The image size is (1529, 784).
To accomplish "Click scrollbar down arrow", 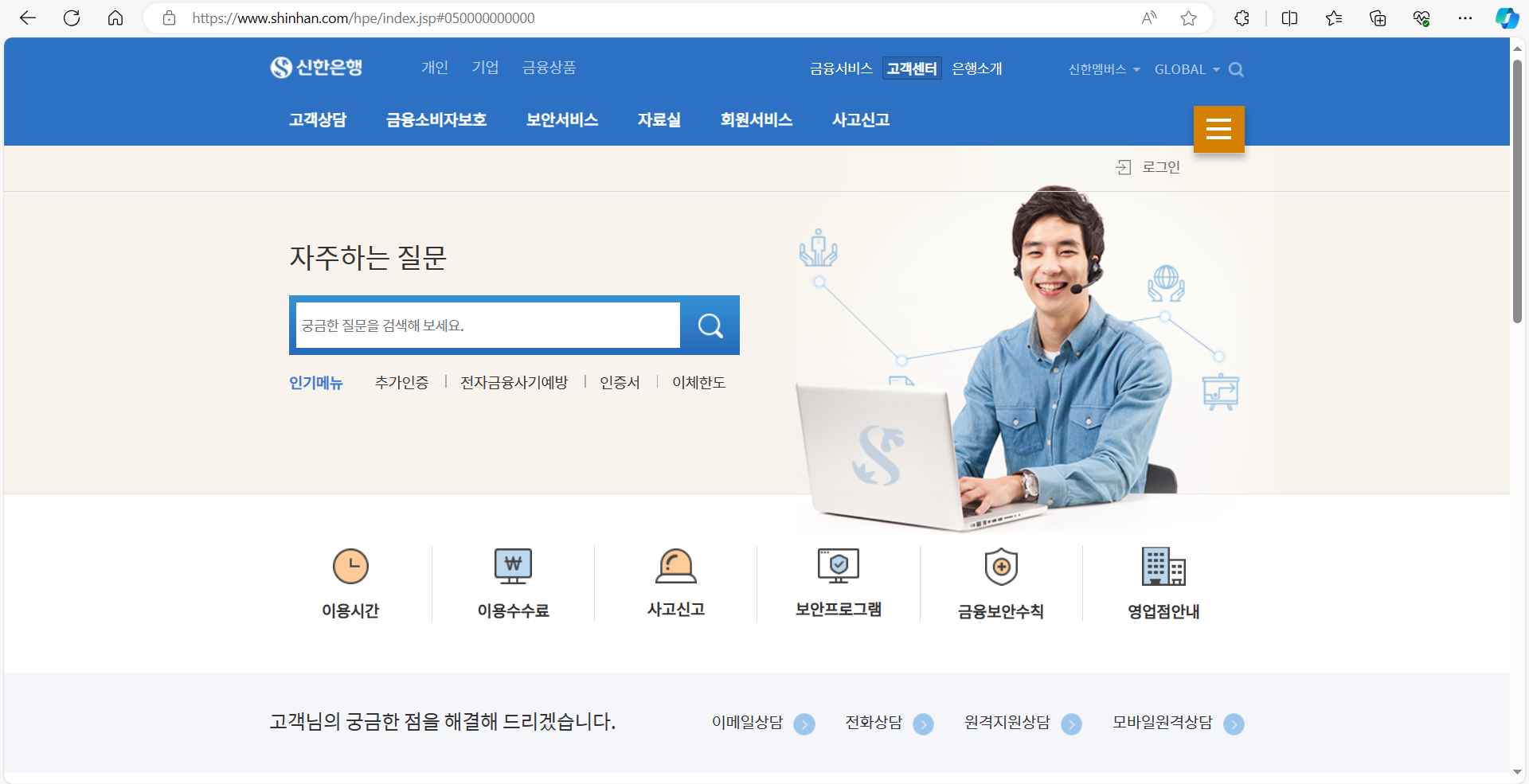I will (x=1518, y=772).
